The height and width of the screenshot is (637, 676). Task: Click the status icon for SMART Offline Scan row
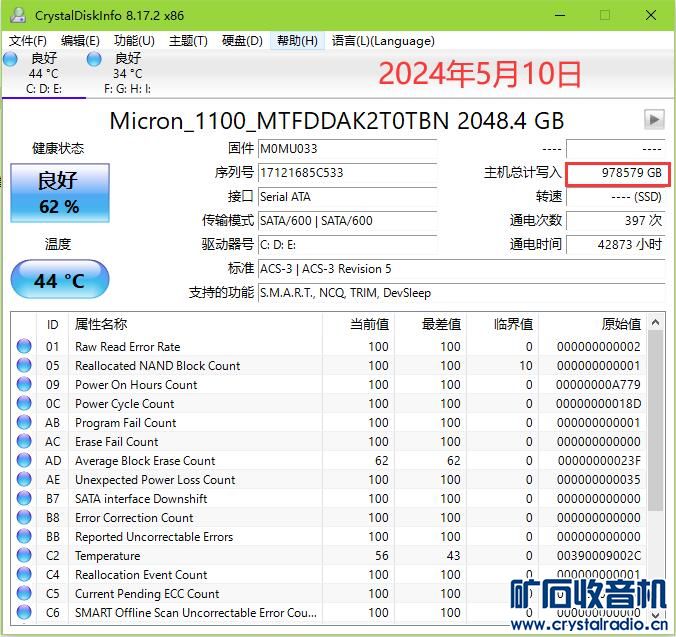(x=24, y=612)
